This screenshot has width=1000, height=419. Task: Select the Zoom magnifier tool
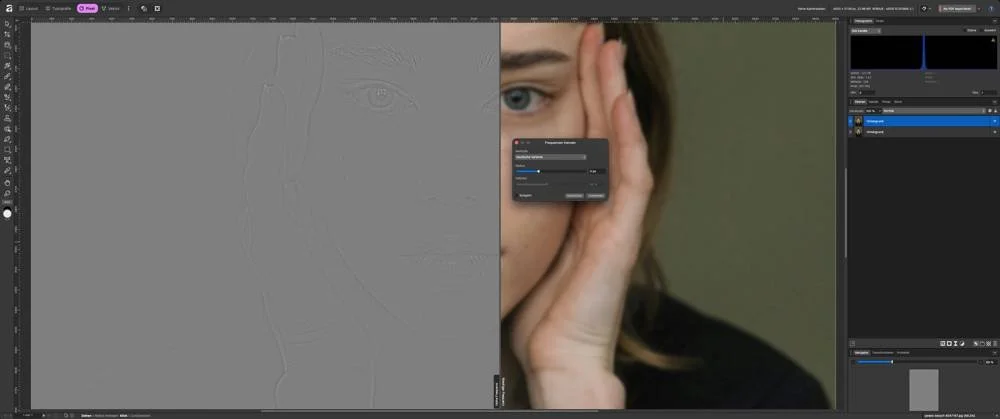pos(8,193)
